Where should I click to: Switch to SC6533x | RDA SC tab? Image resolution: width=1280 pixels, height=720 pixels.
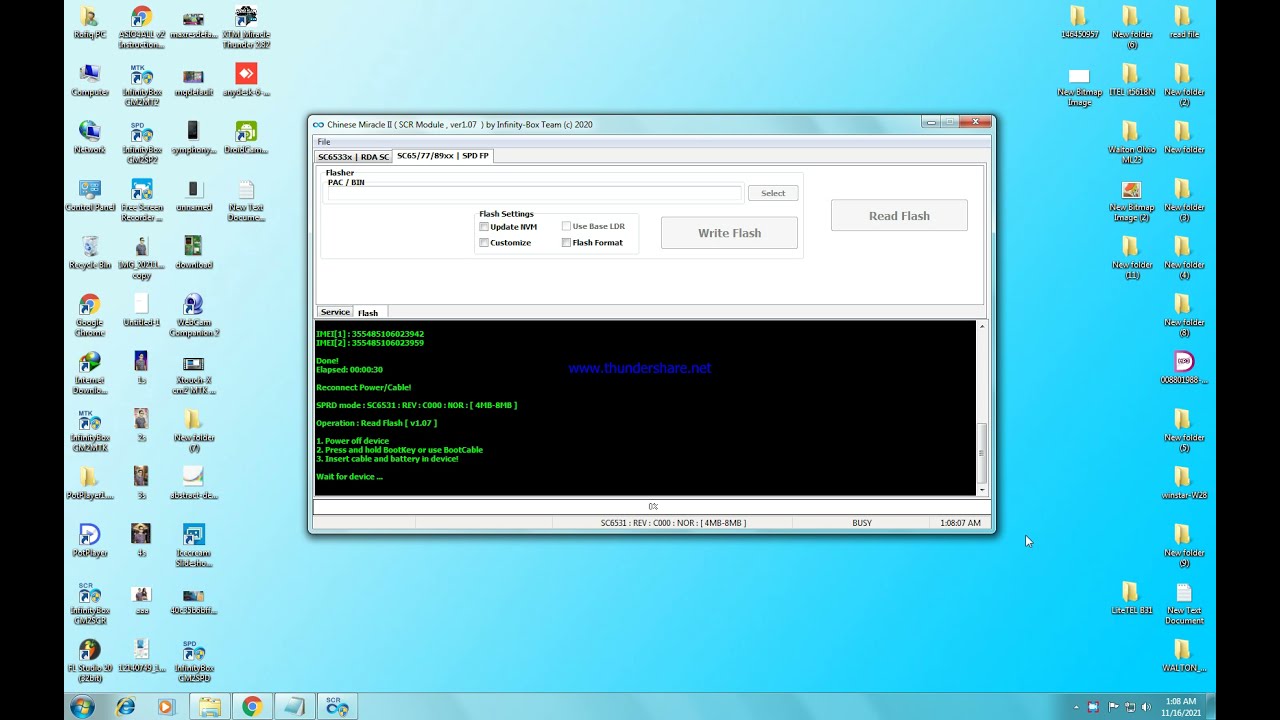pyautogui.click(x=353, y=157)
